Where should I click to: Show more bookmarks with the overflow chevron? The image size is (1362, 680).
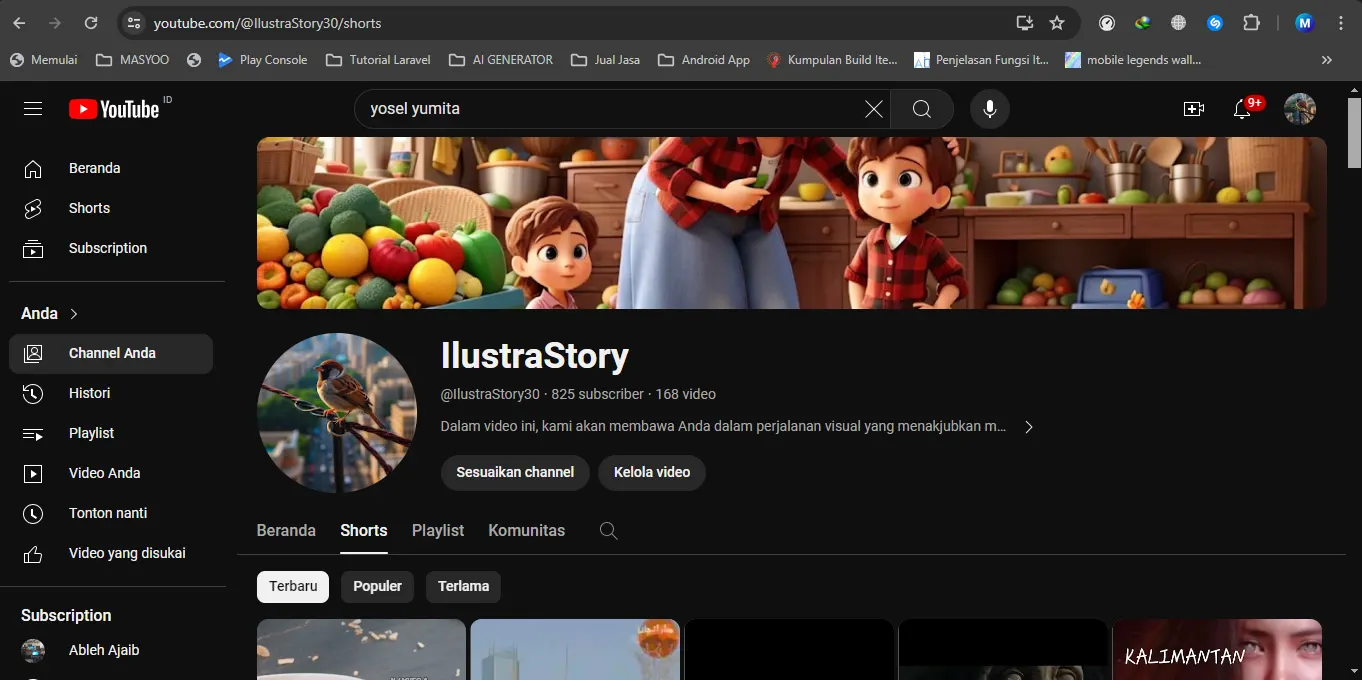pos(1326,60)
